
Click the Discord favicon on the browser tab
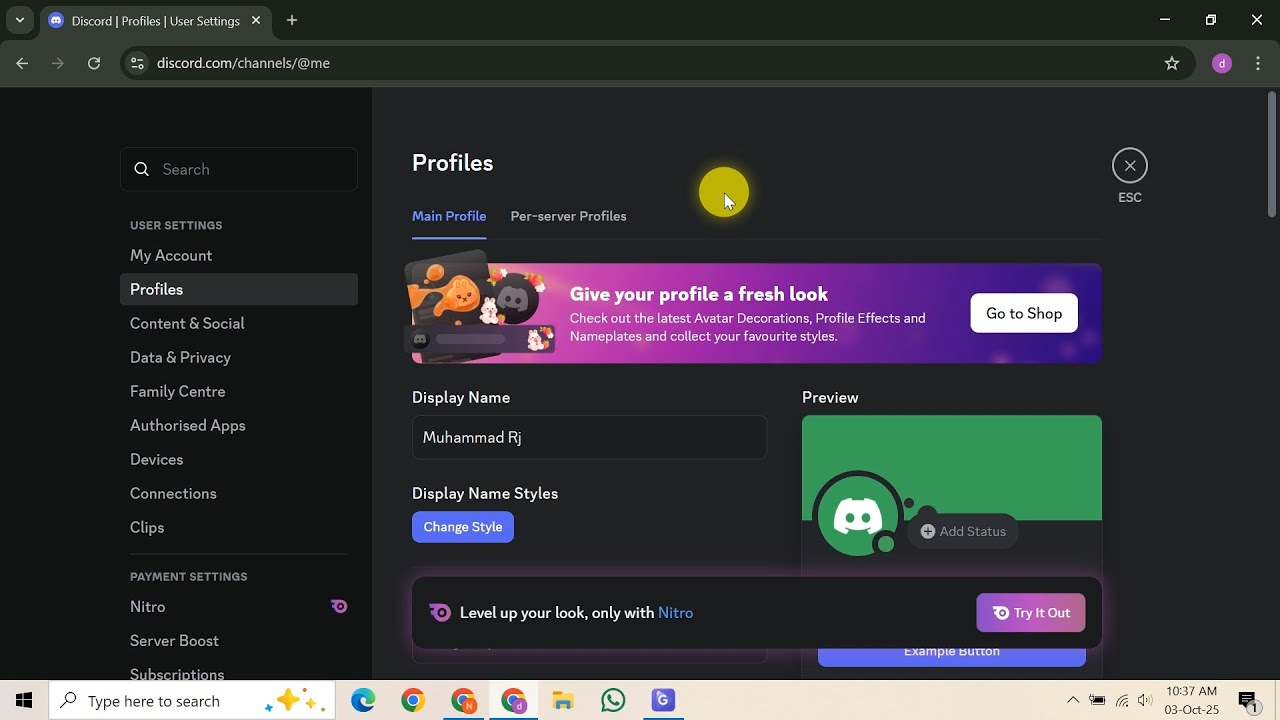(x=56, y=20)
